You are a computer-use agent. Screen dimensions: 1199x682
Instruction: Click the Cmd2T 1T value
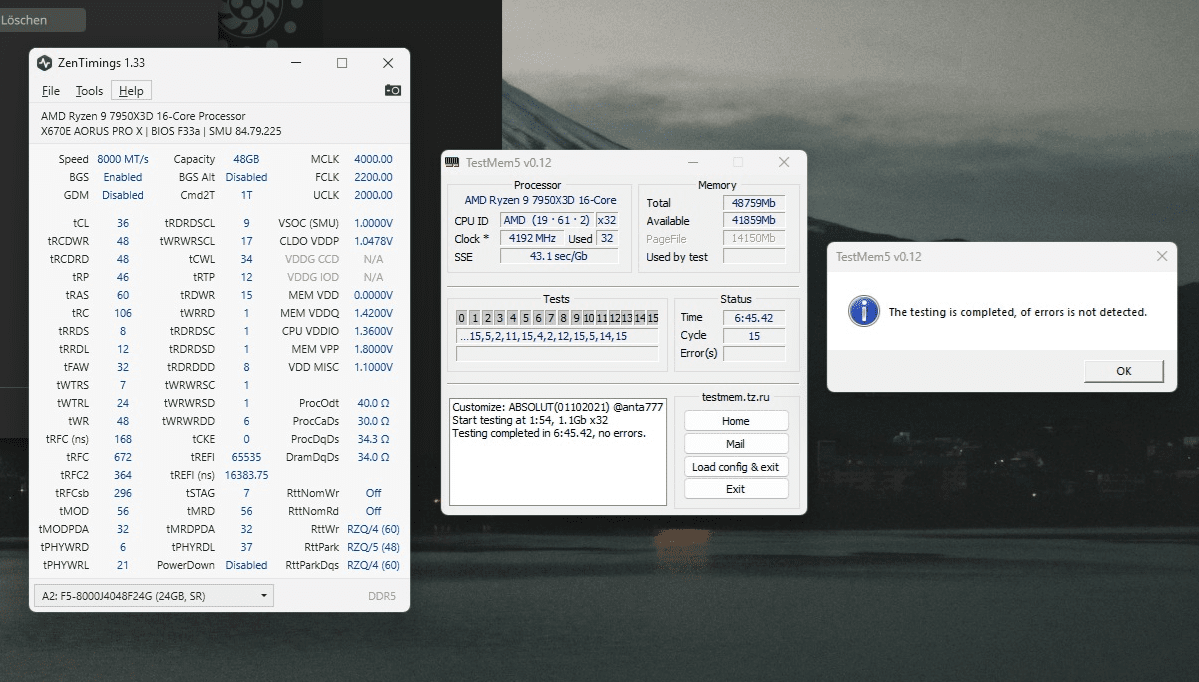point(246,195)
